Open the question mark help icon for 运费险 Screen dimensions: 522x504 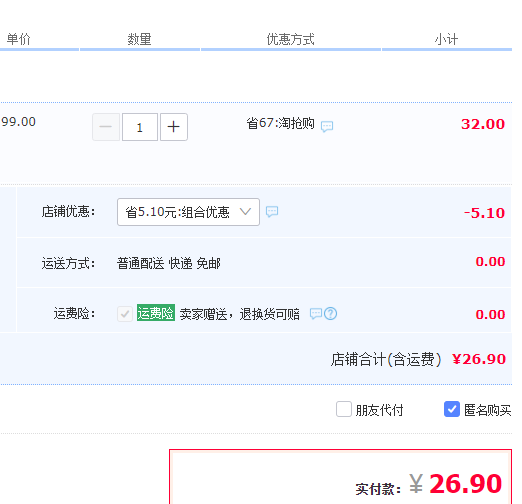tap(330, 313)
